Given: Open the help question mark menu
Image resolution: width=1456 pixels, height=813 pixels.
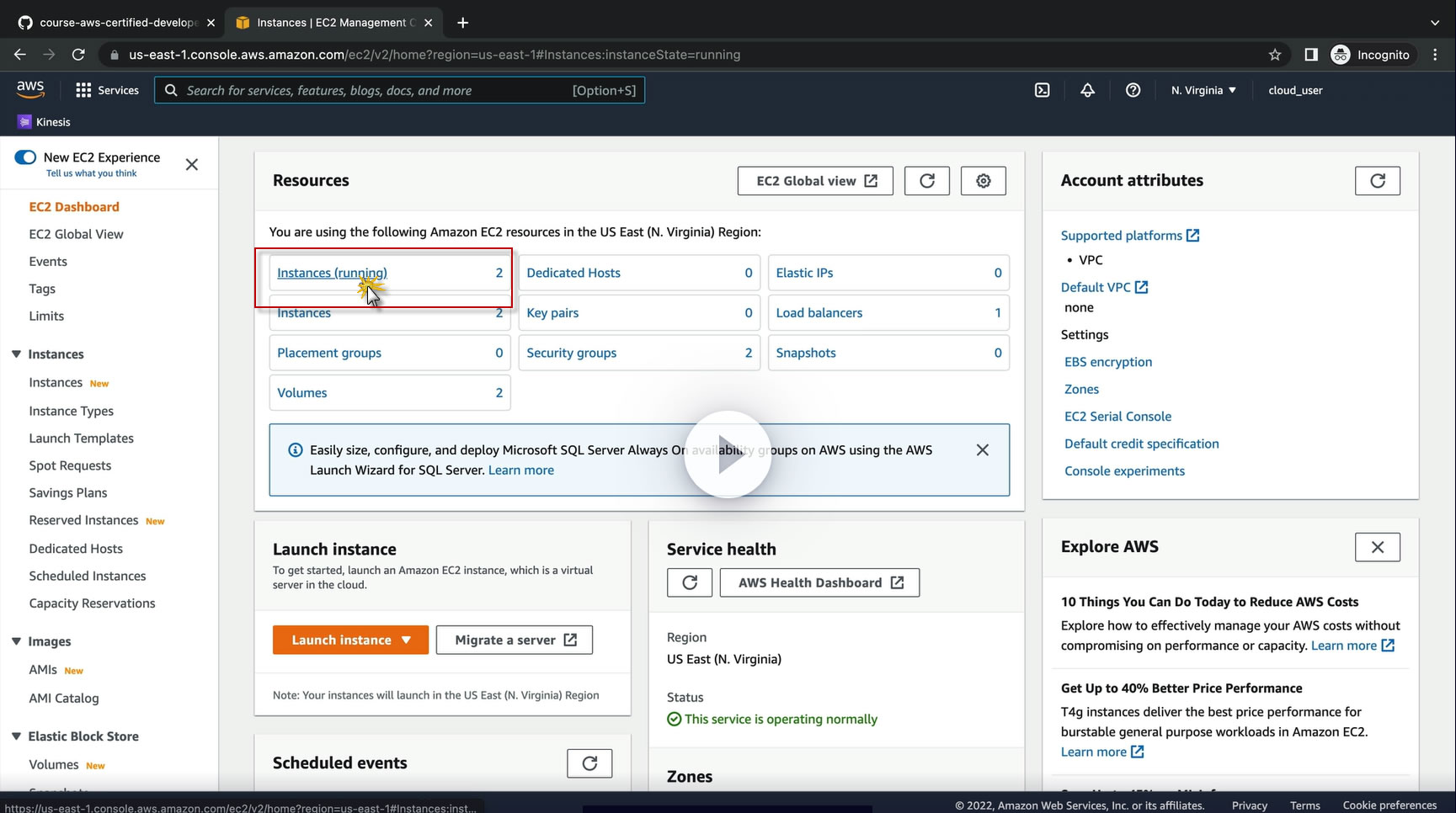Looking at the screenshot, I should (1133, 90).
